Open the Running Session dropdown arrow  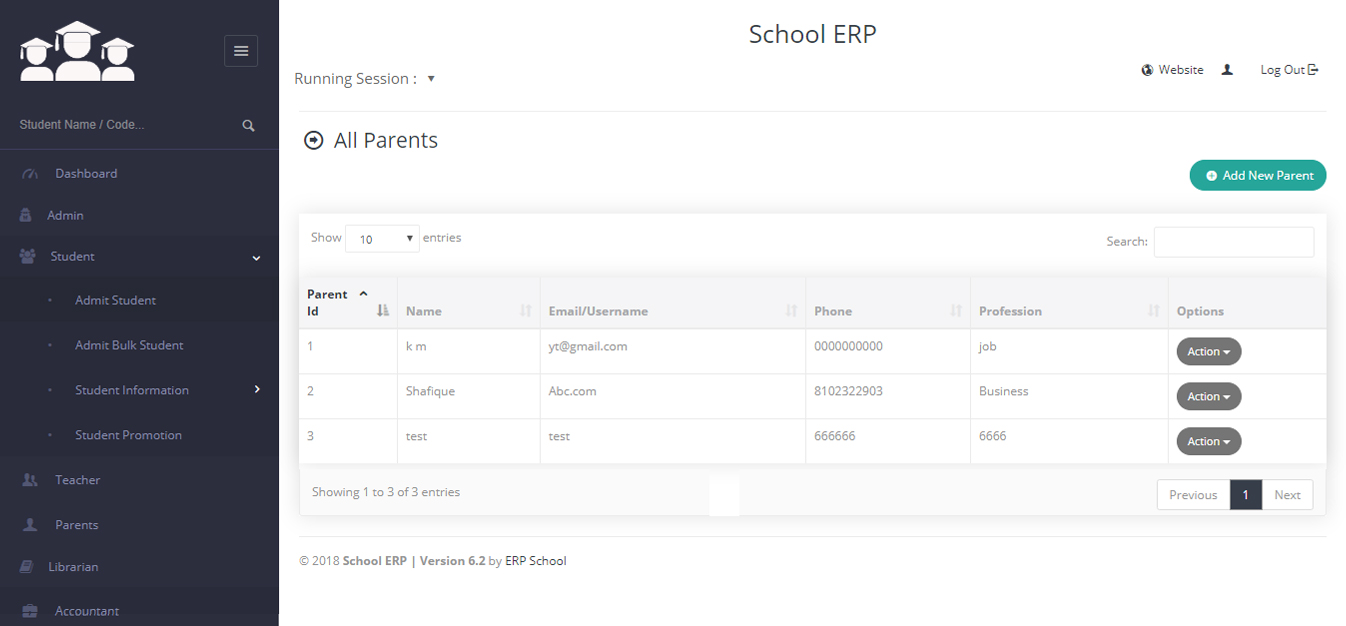pyautogui.click(x=431, y=79)
